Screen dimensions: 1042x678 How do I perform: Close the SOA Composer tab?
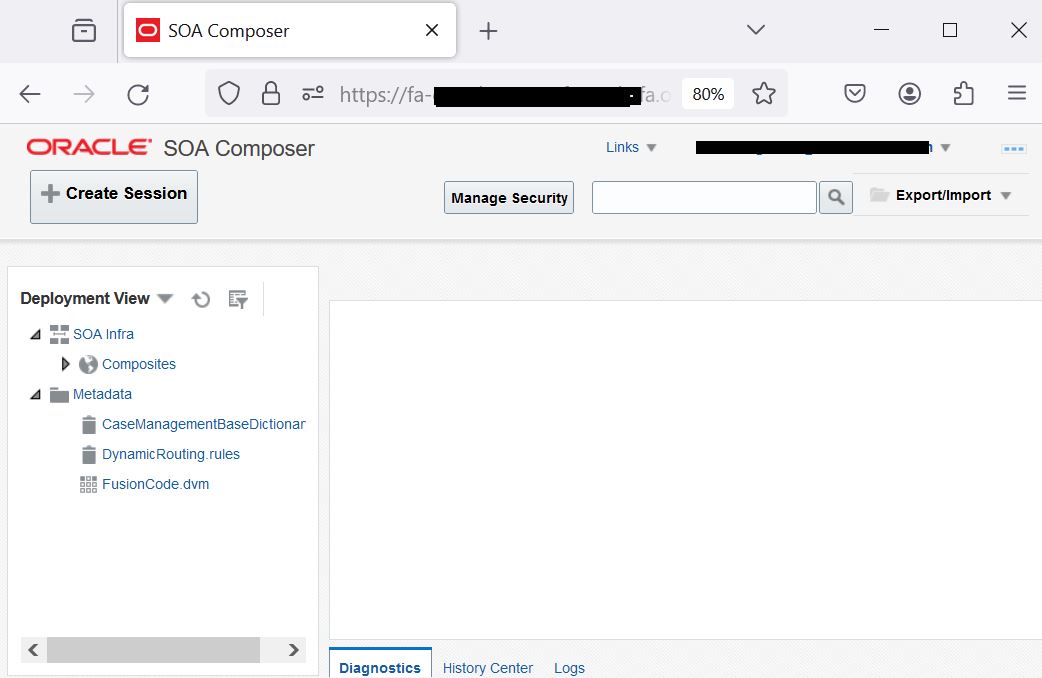pos(432,30)
